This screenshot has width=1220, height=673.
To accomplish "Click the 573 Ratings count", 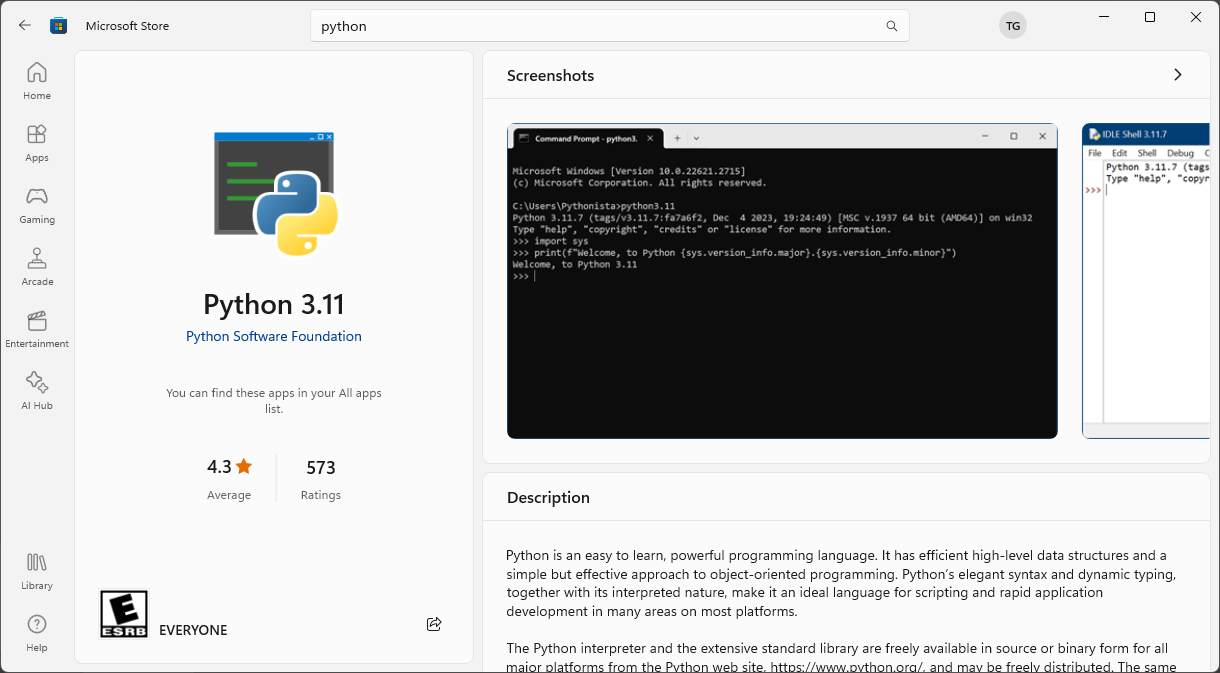I will click(x=321, y=479).
